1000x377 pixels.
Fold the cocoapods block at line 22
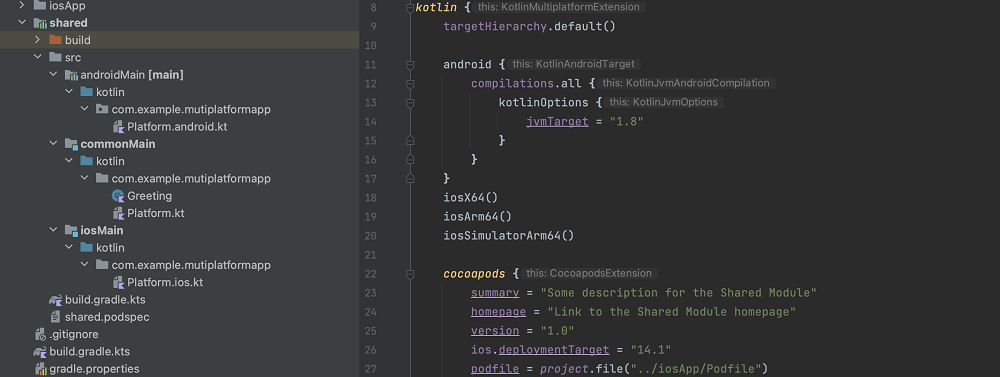coord(410,274)
